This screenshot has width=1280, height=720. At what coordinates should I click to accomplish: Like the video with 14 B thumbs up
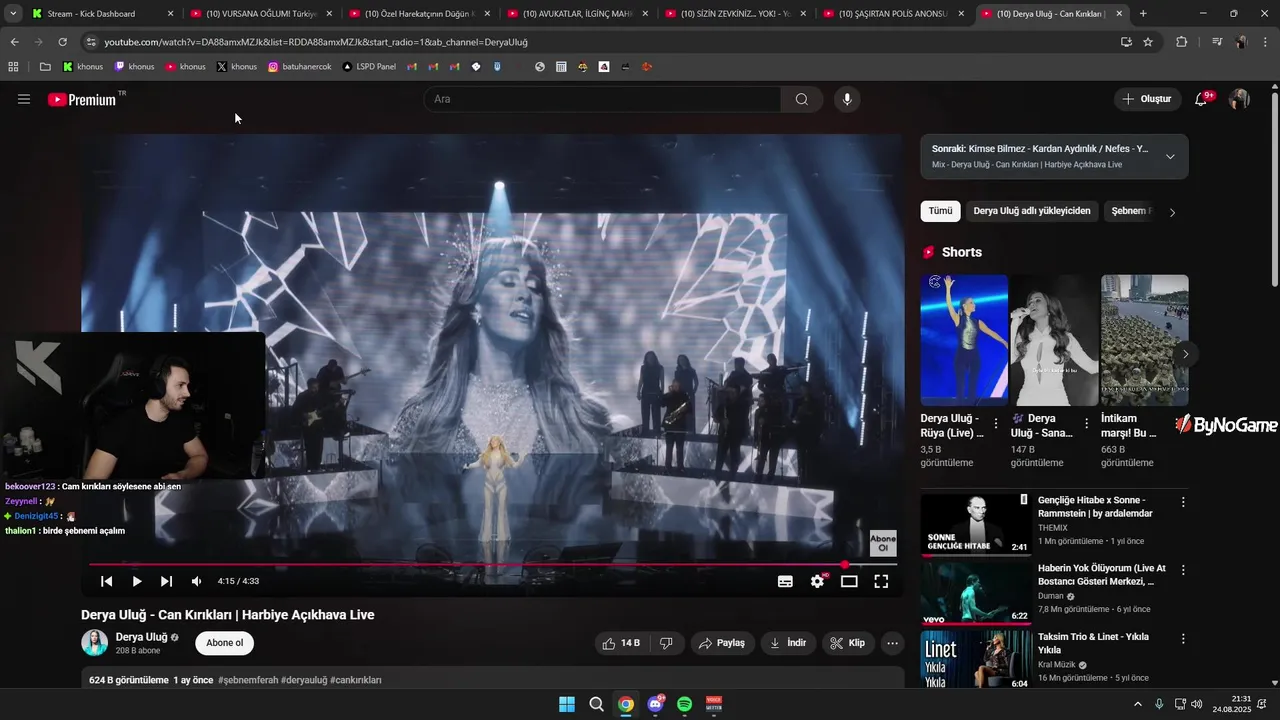(x=621, y=643)
